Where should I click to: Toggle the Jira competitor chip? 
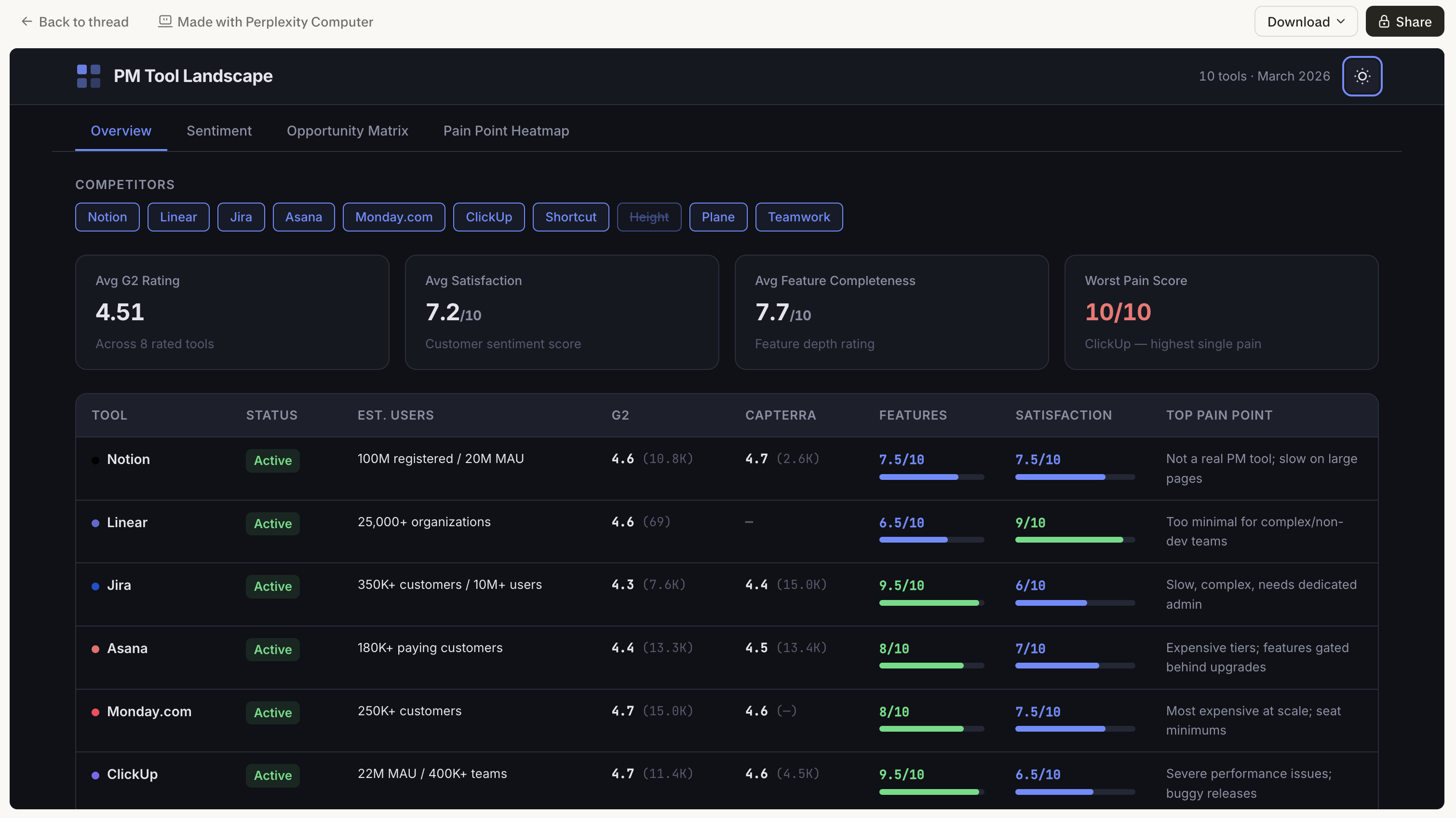pyautogui.click(x=242, y=217)
